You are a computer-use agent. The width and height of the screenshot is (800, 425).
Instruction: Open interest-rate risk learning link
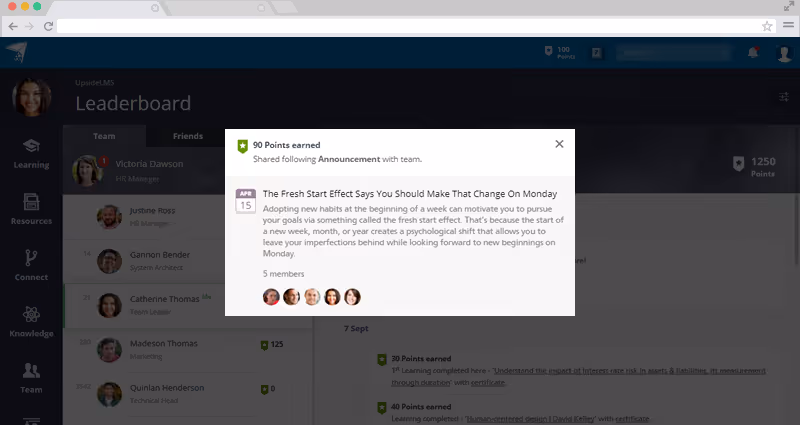[x=578, y=377]
